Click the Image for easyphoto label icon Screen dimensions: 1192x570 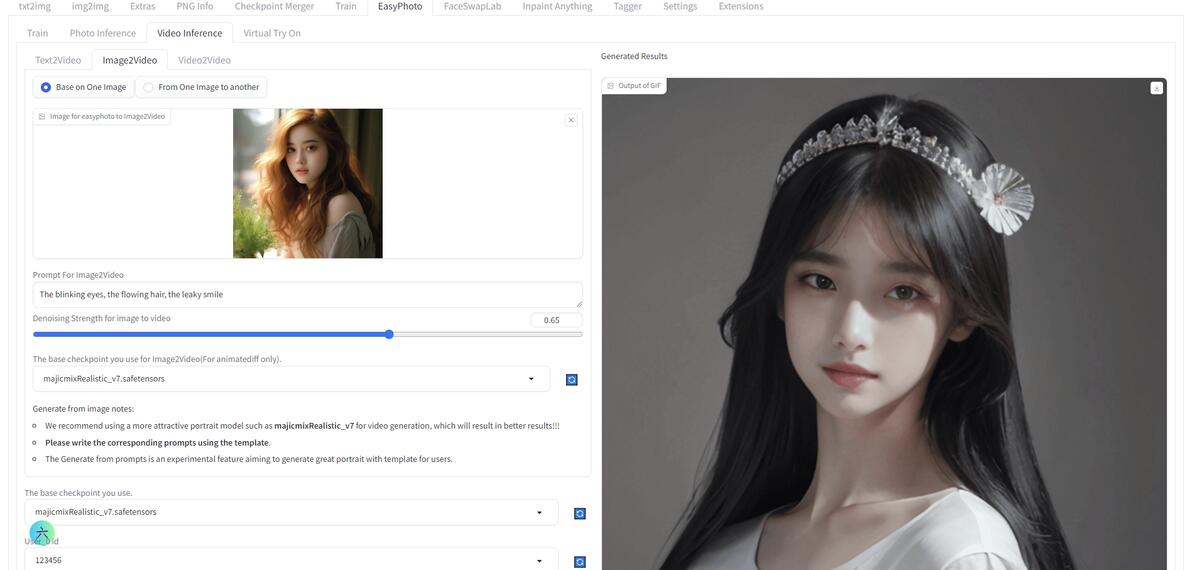coord(42,117)
